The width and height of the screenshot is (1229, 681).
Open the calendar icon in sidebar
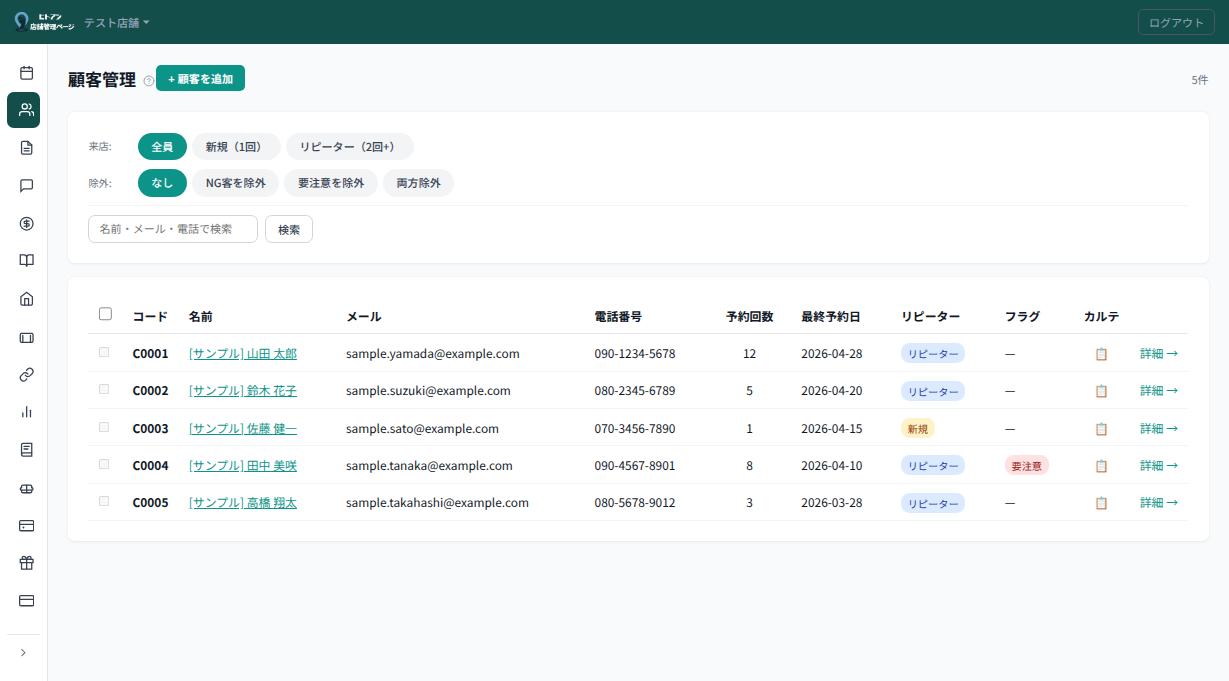(x=27, y=72)
